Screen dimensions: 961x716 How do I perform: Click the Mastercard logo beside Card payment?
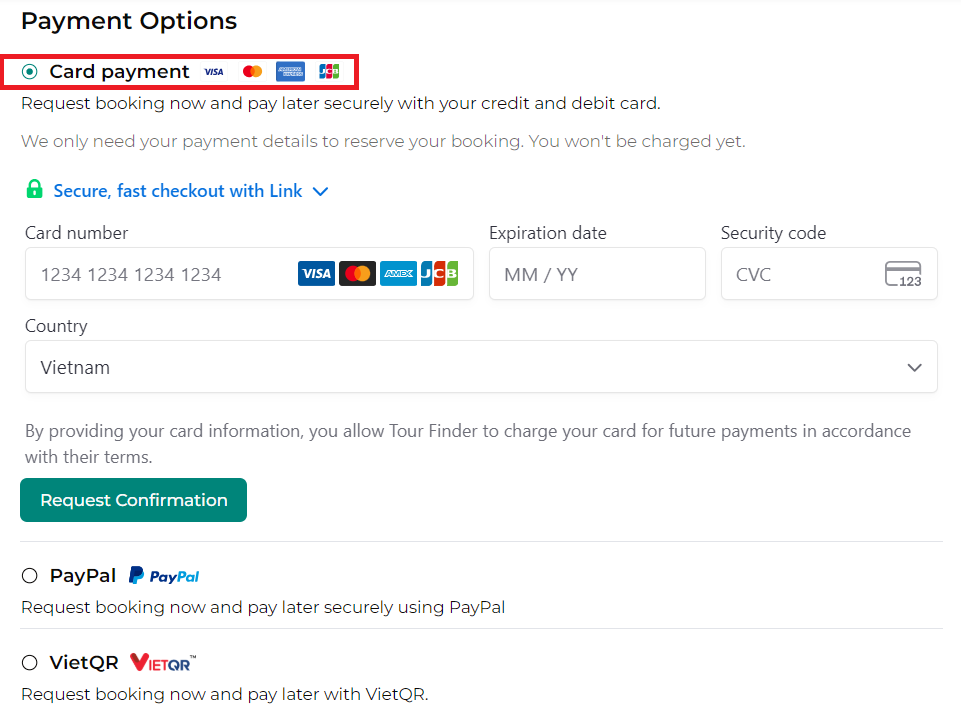(252, 72)
